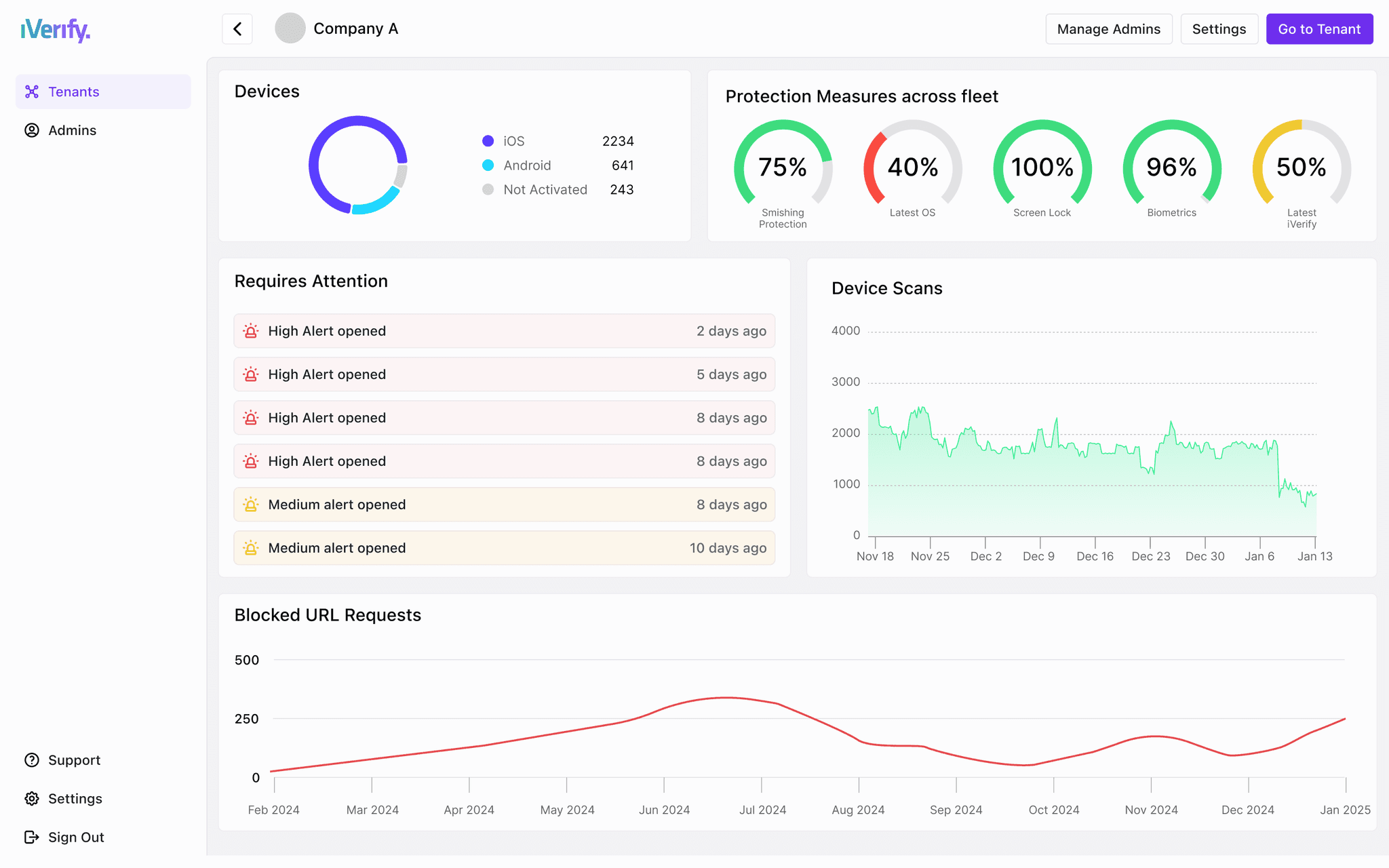Click the Support question mark icon
The width and height of the screenshot is (1389, 868).
coord(32,760)
